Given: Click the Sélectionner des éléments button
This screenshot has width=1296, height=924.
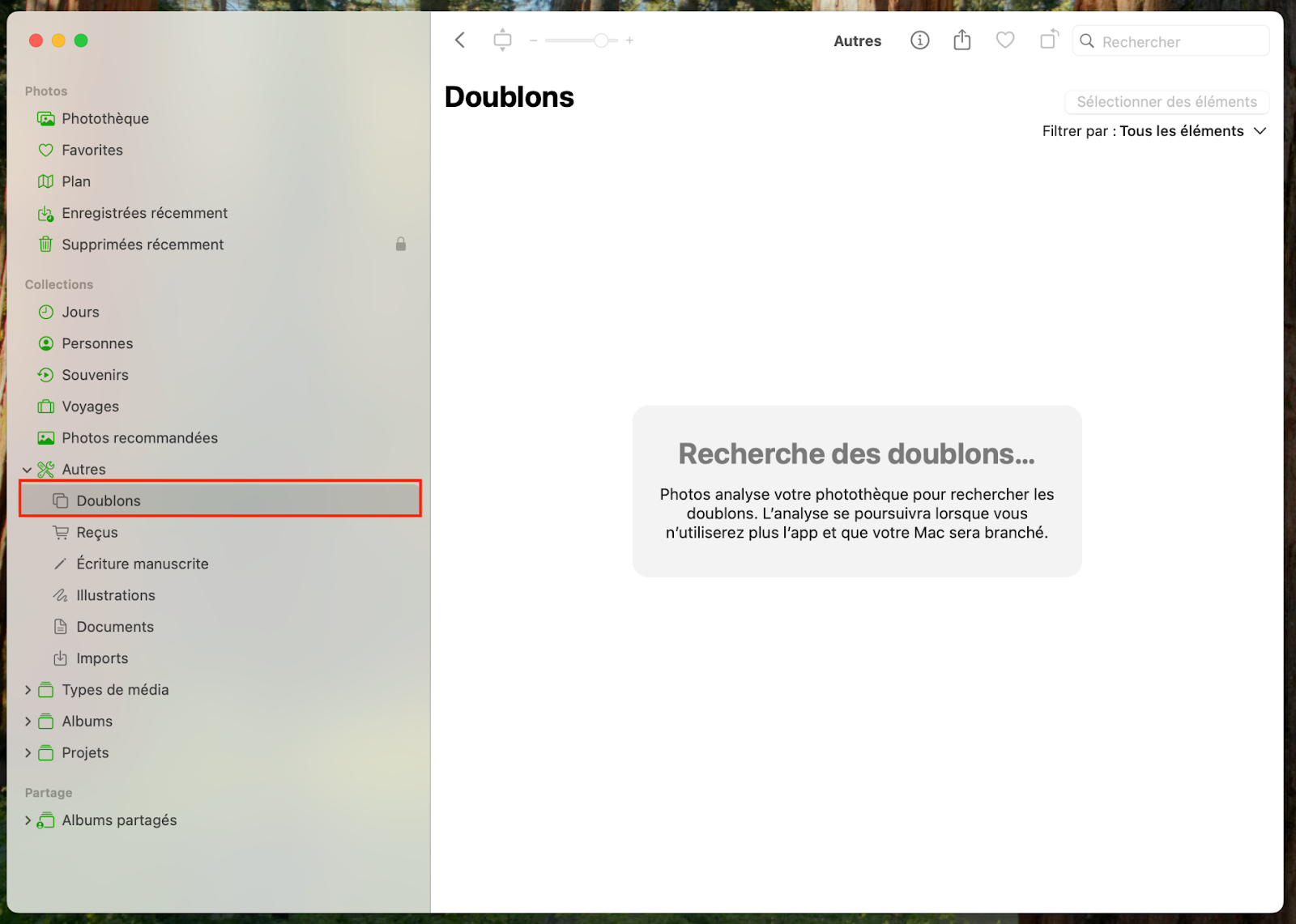Looking at the screenshot, I should (x=1166, y=102).
